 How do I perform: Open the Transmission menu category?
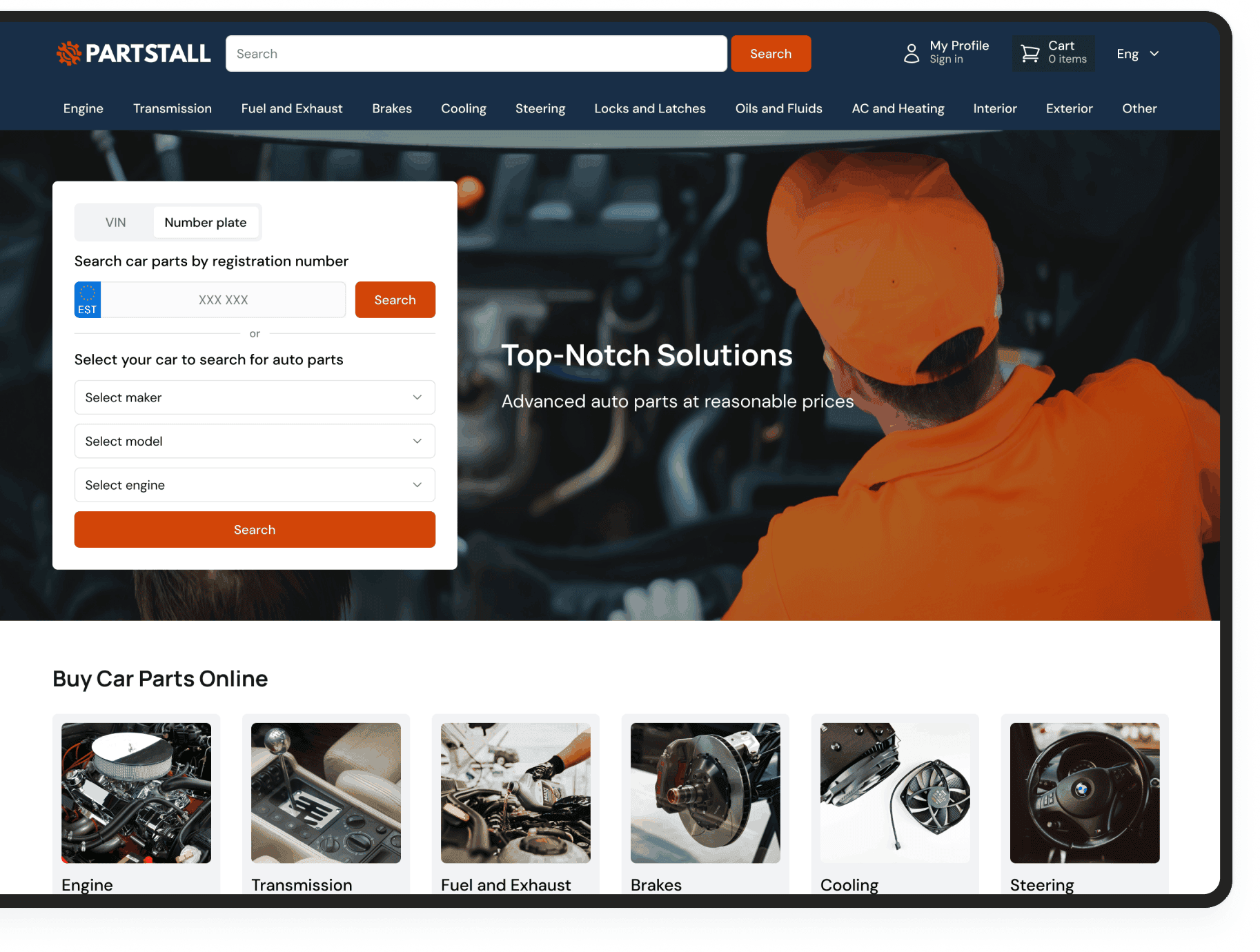(173, 108)
